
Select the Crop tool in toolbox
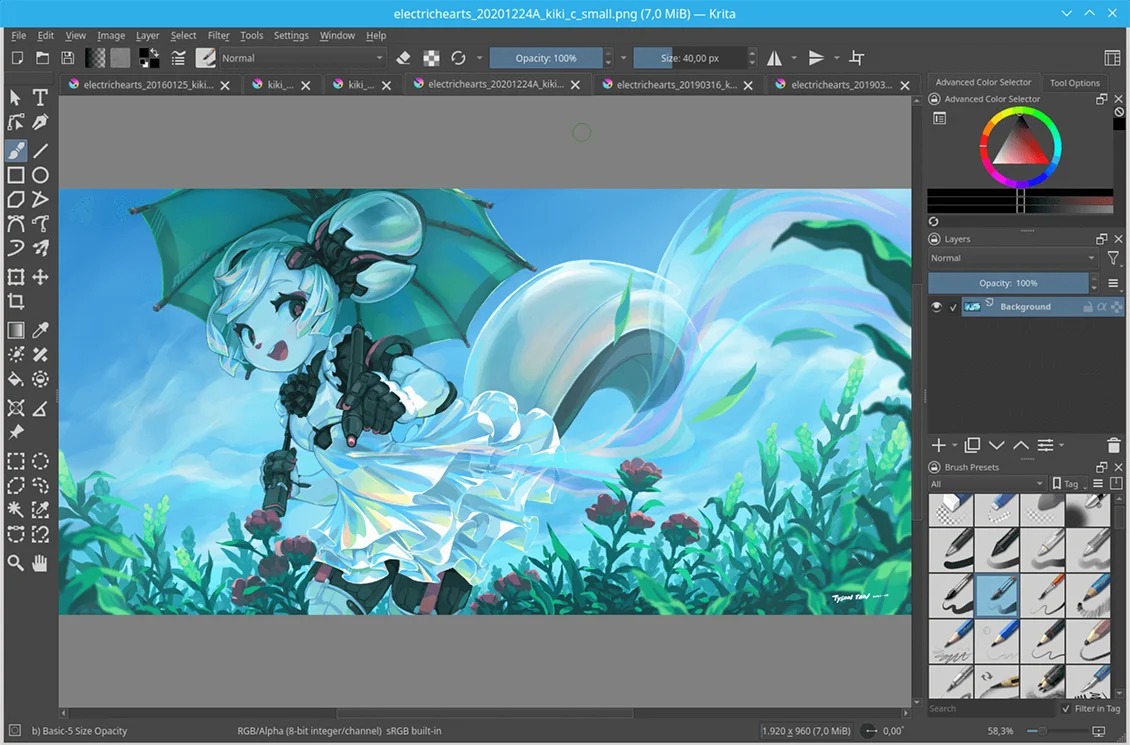click(16, 301)
